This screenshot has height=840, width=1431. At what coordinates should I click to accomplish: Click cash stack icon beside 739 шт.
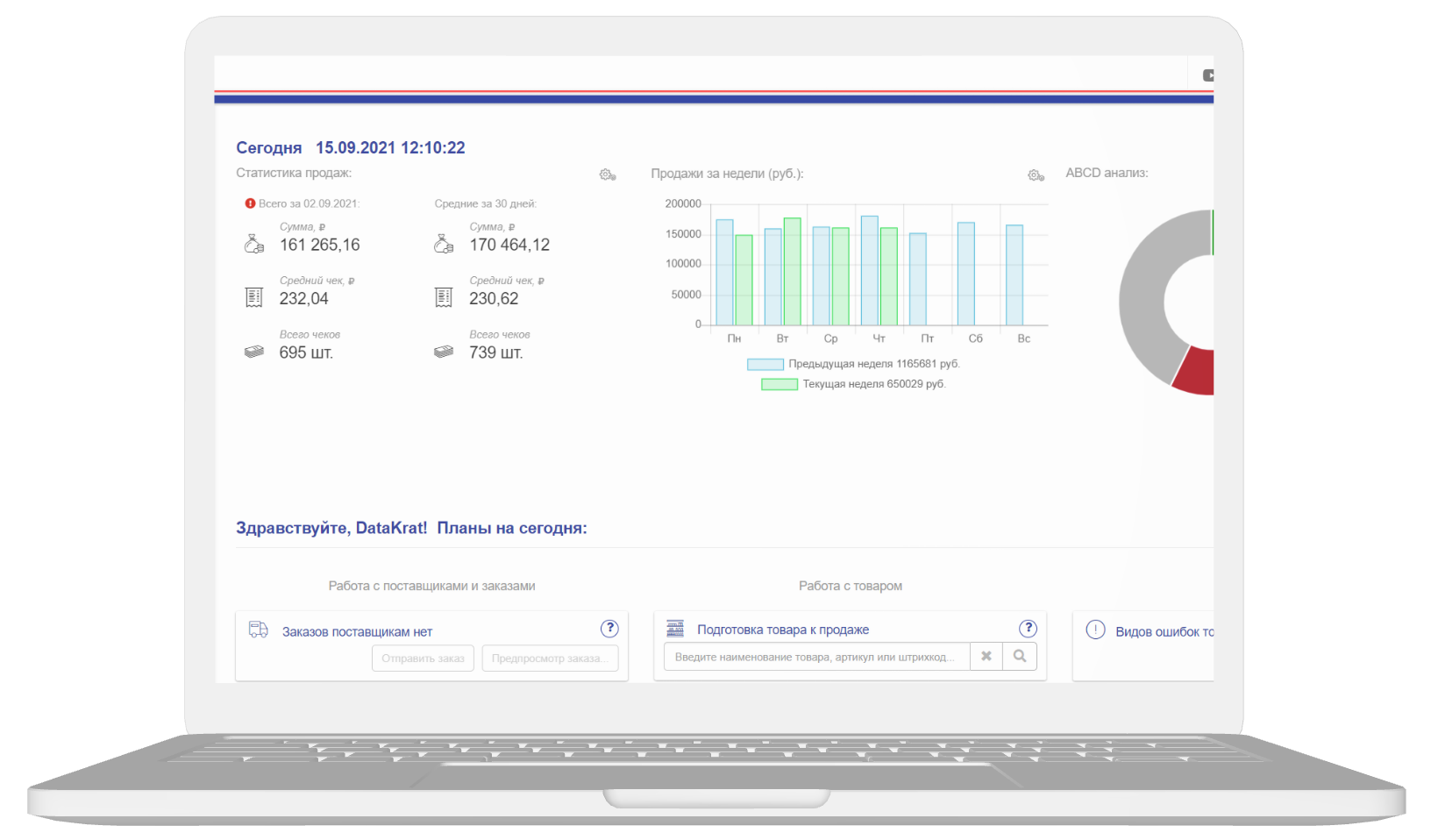pos(444,352)
